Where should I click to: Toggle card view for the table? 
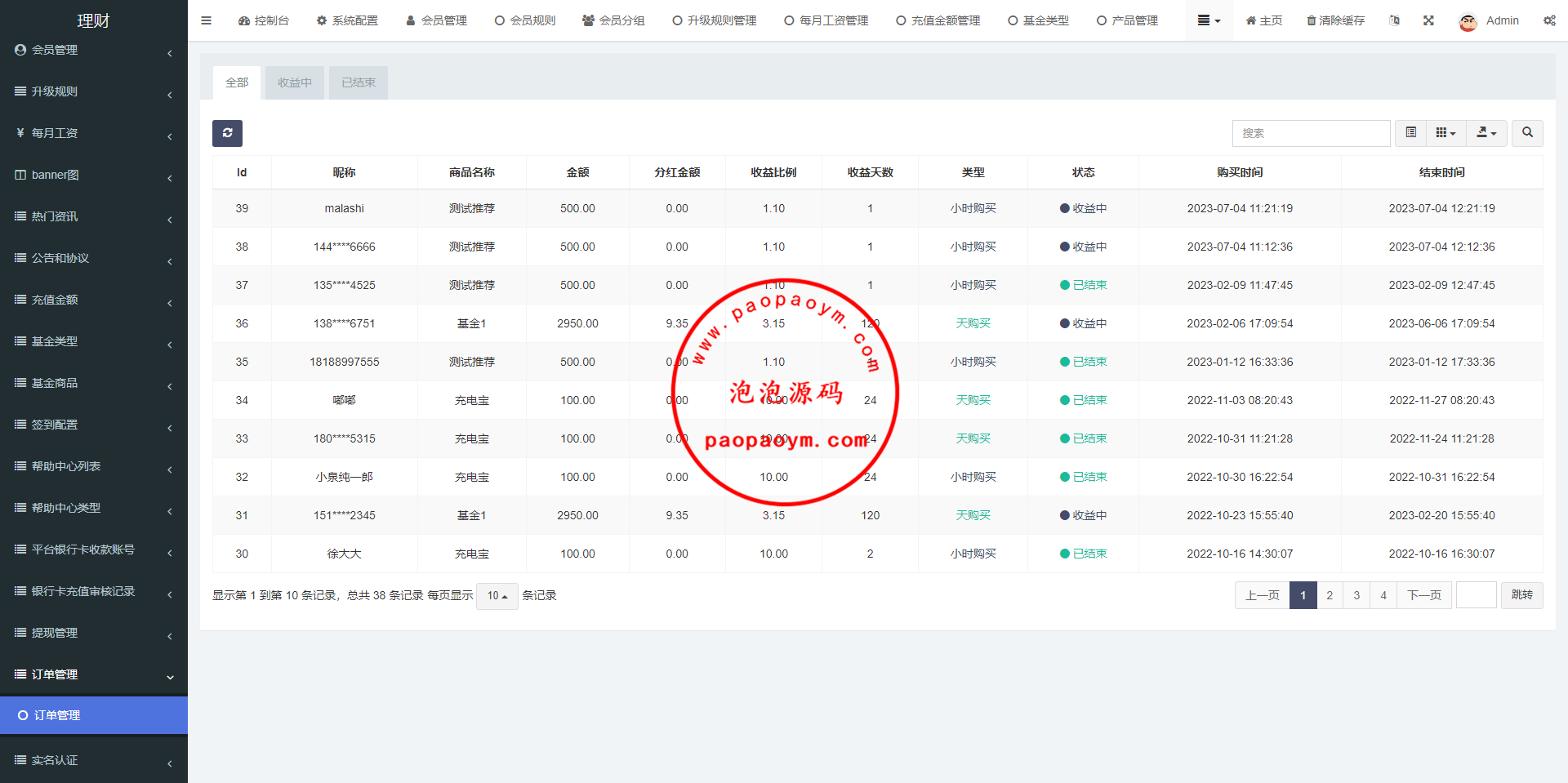tap(1410, 133)
